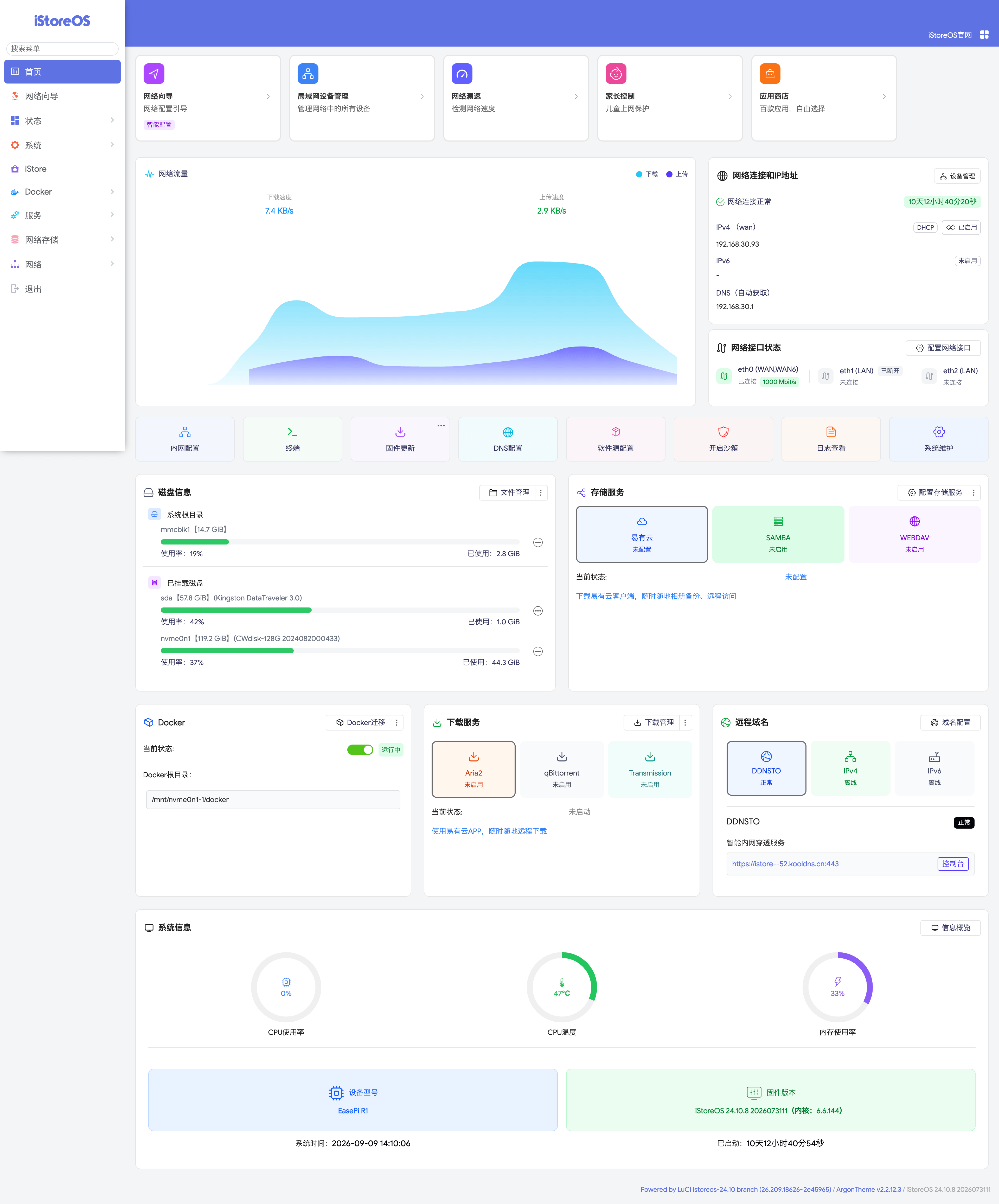
Task: Open more options for nvme0n1 disk
Action: [538, 651]
